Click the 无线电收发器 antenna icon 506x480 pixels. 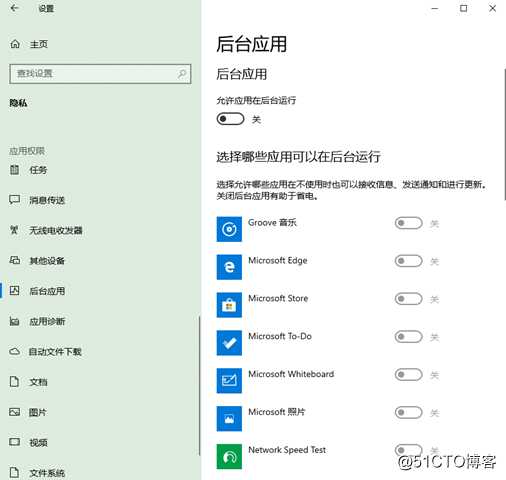(x=14, y=230)
